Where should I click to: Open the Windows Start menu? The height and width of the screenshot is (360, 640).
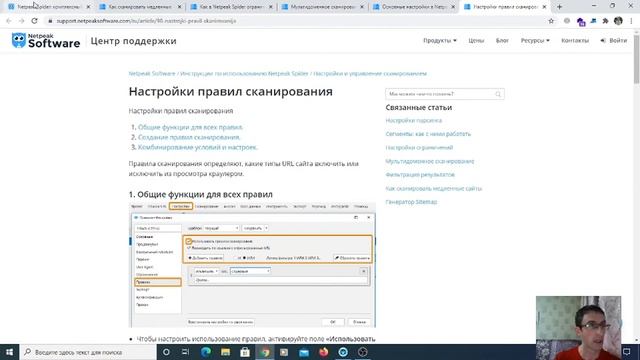[x=9, y=352]
